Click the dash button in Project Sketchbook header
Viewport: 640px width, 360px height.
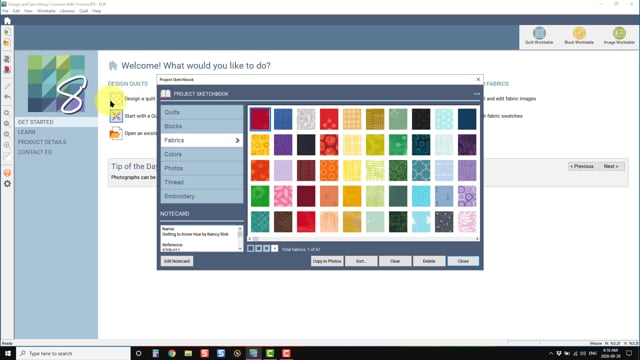(476, 94)
